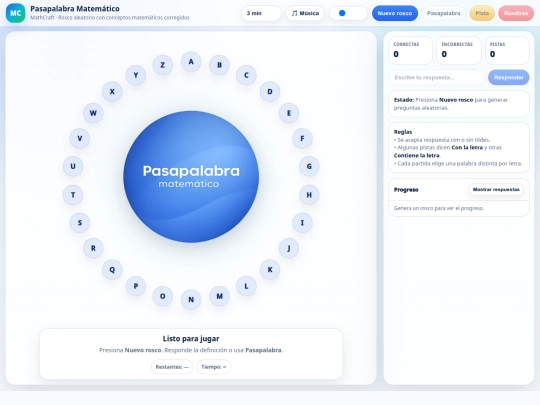Click the central Pasapalabra matemático circle

pyautogui.click(x=191, y=177)
